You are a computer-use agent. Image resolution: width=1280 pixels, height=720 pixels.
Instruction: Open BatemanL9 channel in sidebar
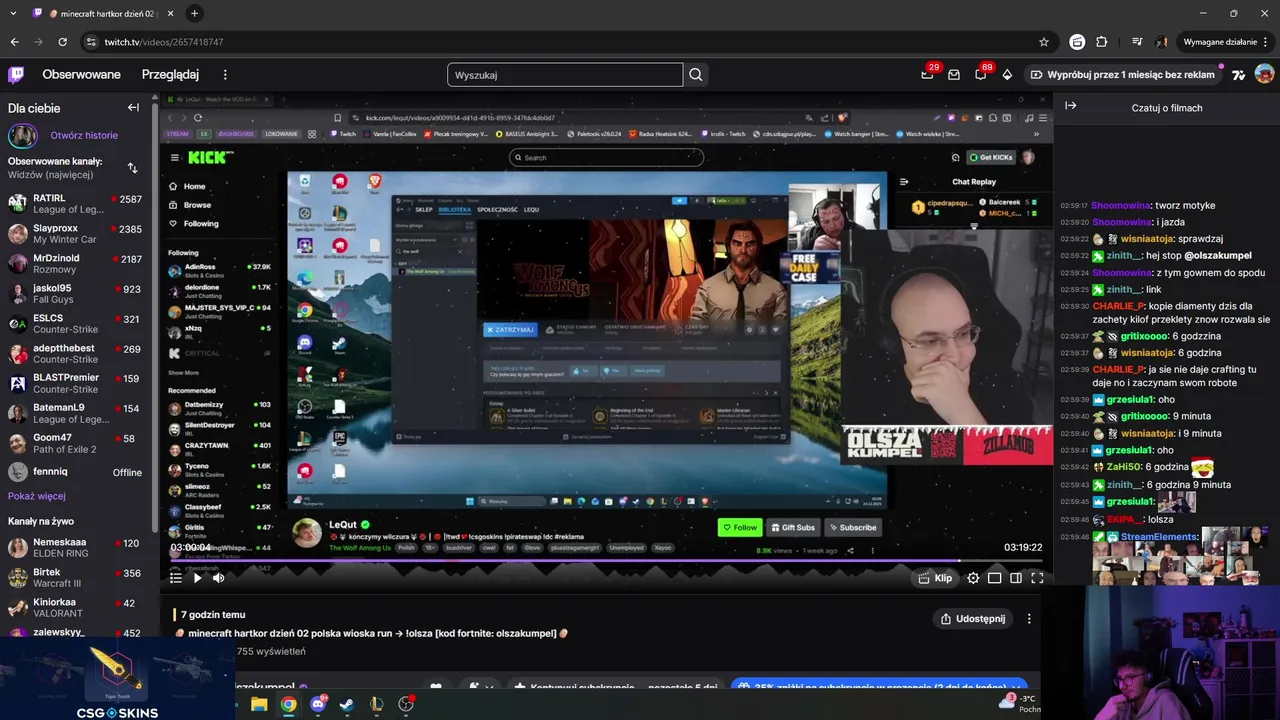(75, 414)
